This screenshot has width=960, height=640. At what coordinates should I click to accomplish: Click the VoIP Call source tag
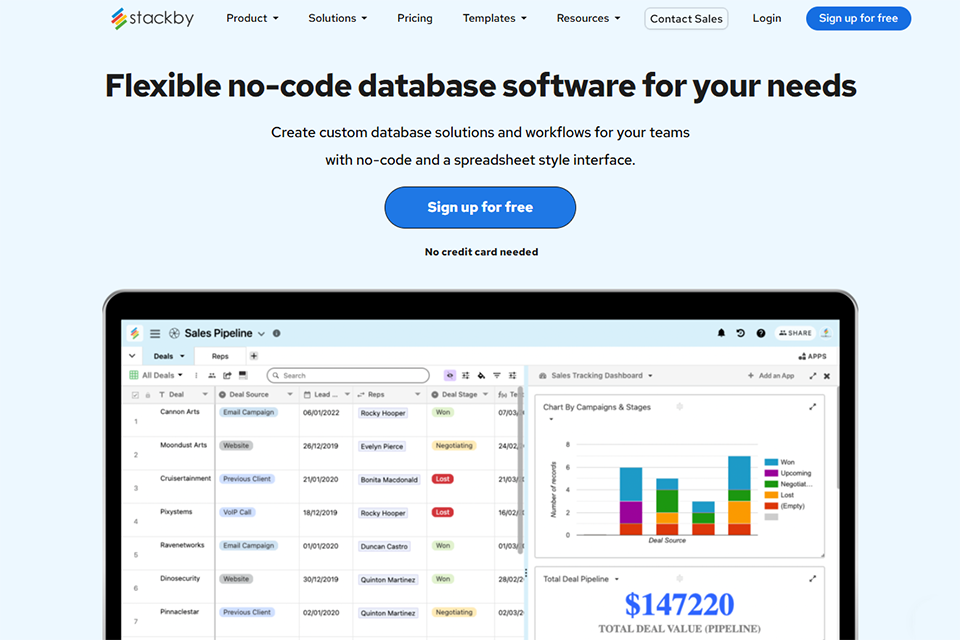tap(237, 512)
